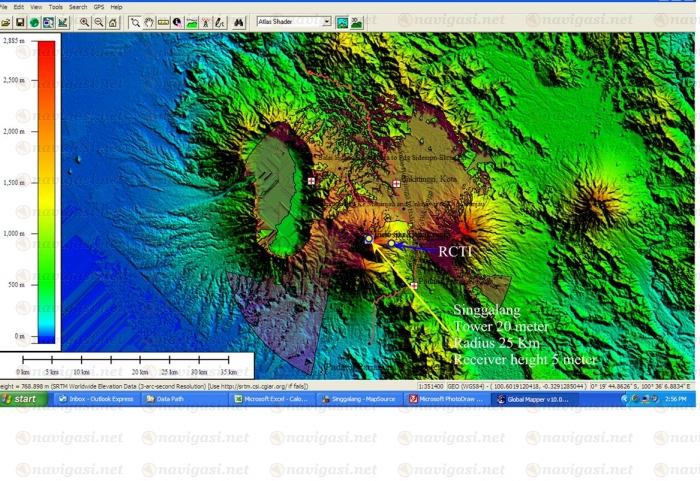Activate the Pan hand grab tool
This screenshot has width=700, height=481.
pyautogui.click(x=149, y=21)
